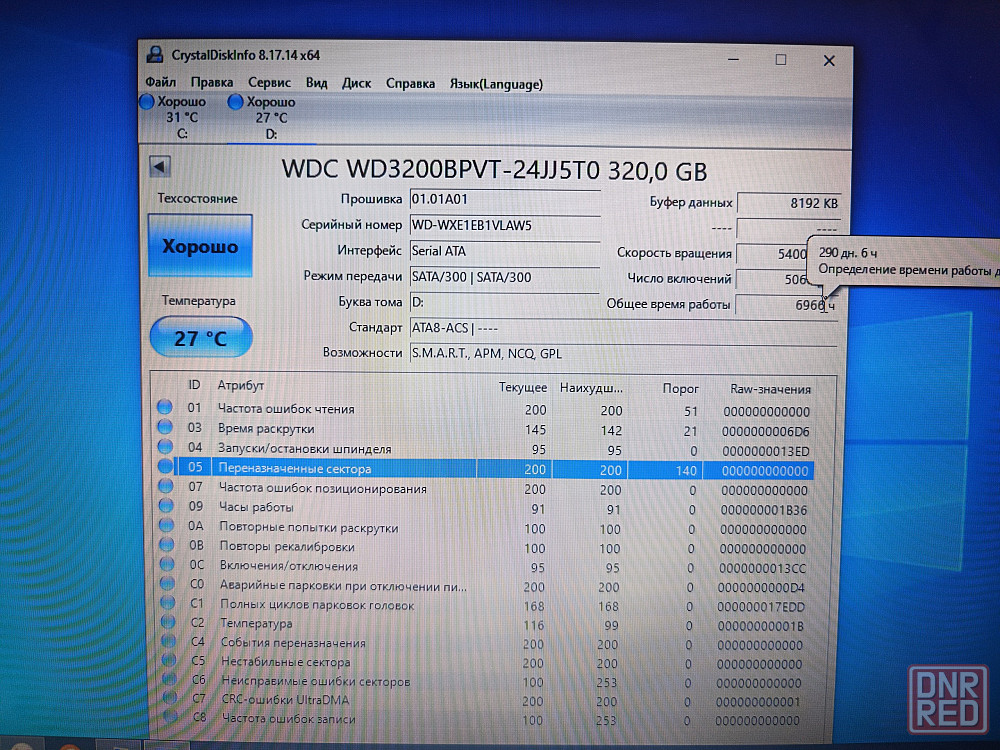The height and width of the screenshot is (750, 1000).
Task: Open the Файл menu
Action: pos(161,82)
